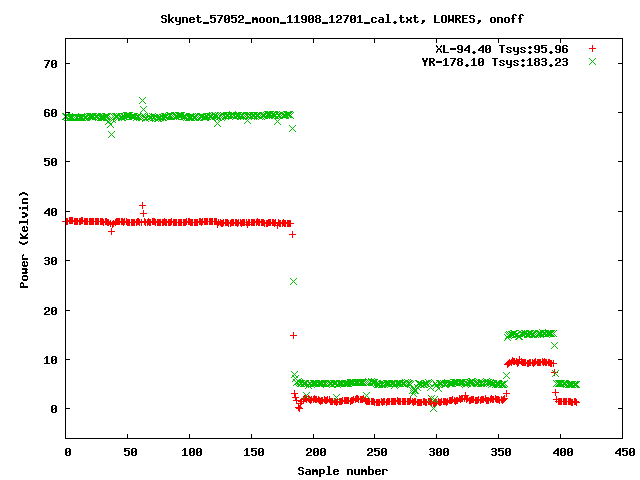Click the Sample number axis label
This screenshot has width=640, height=480.
coord(342,471)
